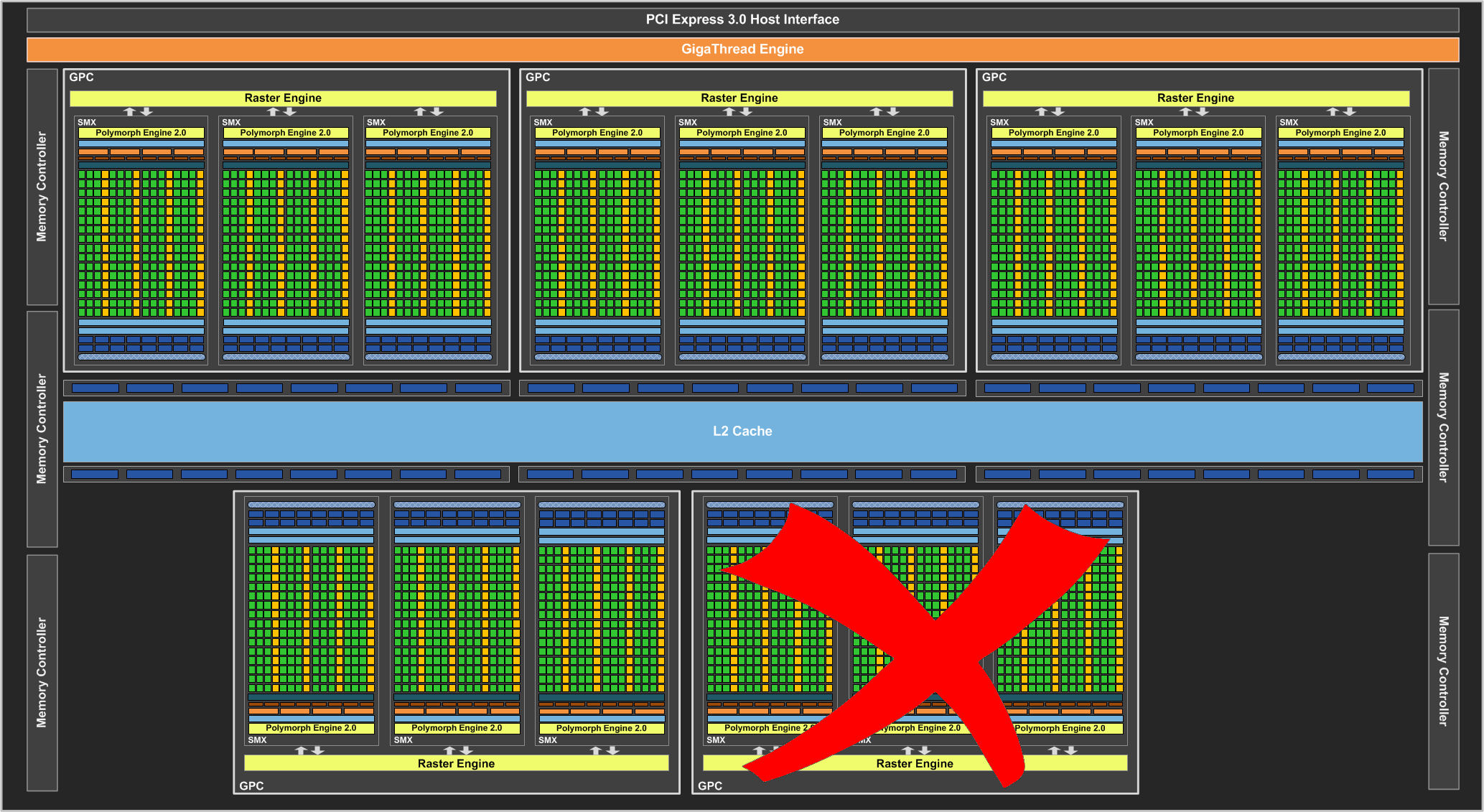
Task: Click the PCI Express 3.0 Host Interface bar
Action: (742, 19)
